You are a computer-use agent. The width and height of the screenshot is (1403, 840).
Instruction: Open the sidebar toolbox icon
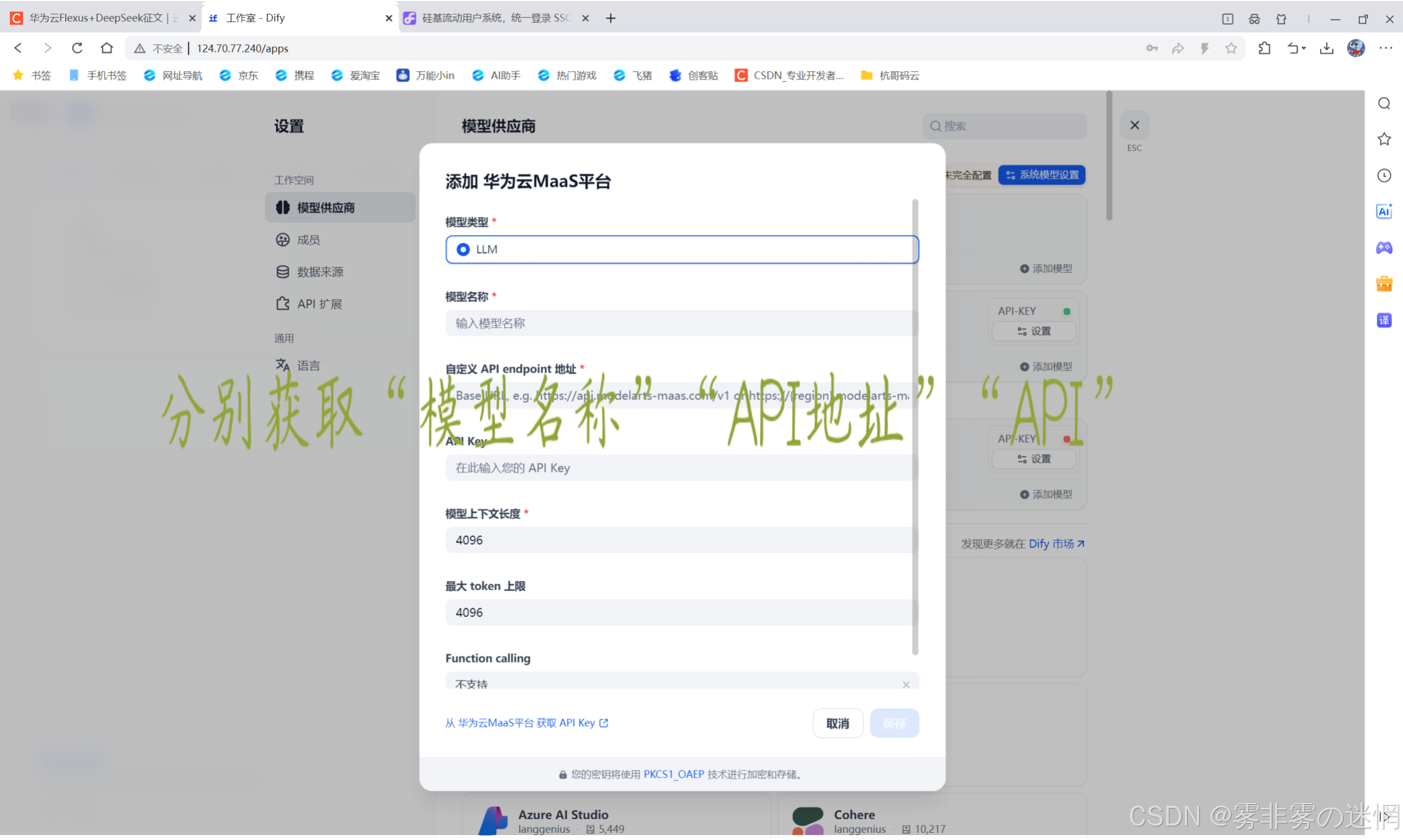[x=1384, y=284]
